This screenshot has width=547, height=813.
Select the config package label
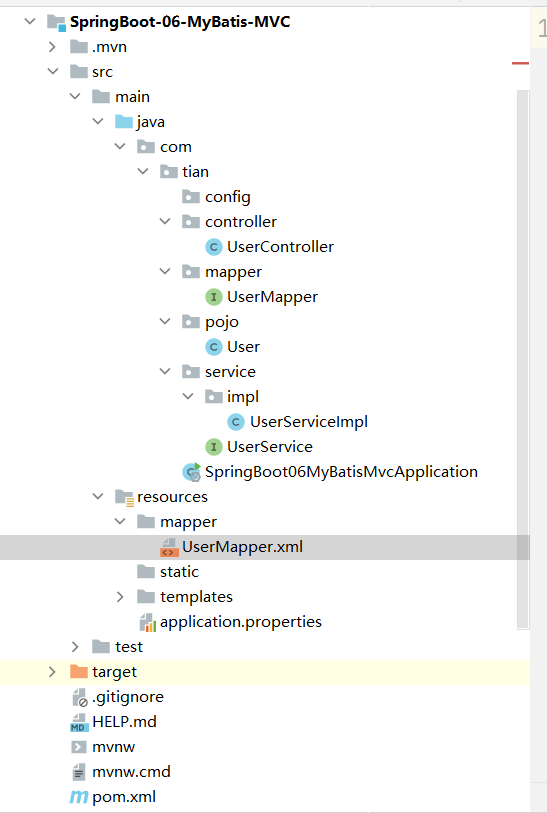tap(228, 198)
